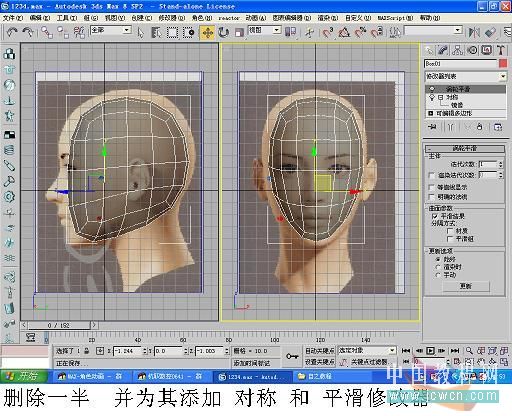
Task: Click the Auto Key button
Action: pyautogui.click(x=320, y=351)
